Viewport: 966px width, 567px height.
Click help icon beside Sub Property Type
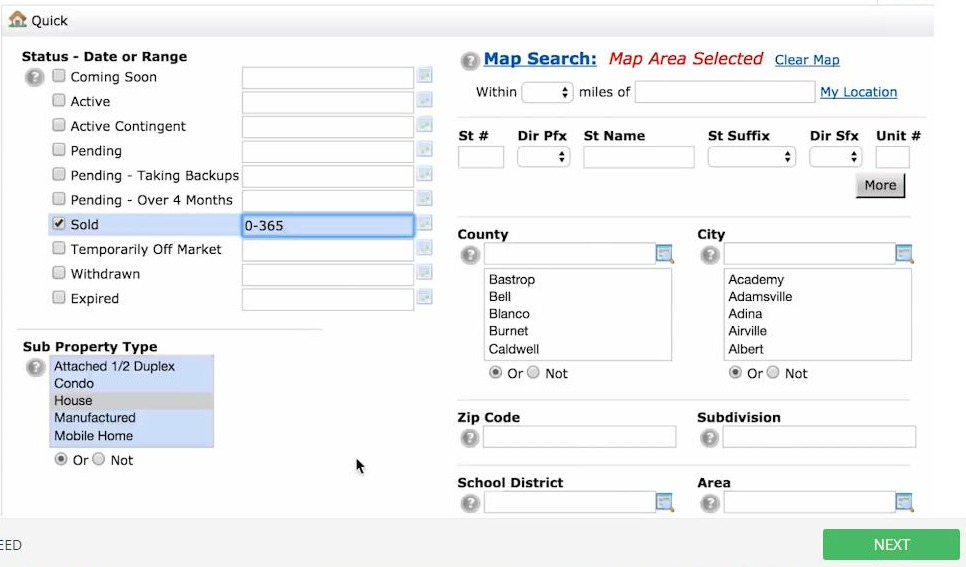(36, 367)
